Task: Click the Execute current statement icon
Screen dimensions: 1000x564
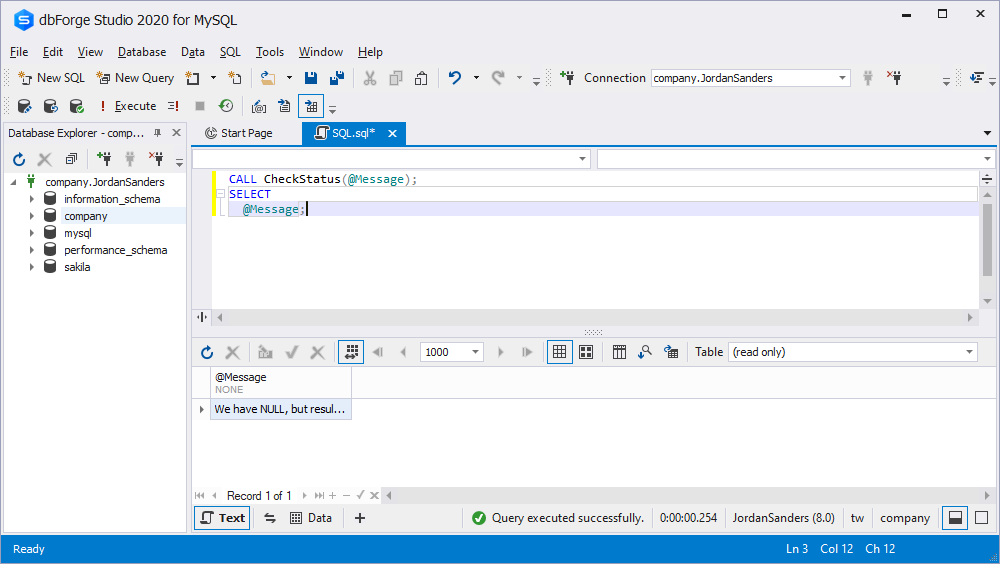Action: (x=173, y=106)
